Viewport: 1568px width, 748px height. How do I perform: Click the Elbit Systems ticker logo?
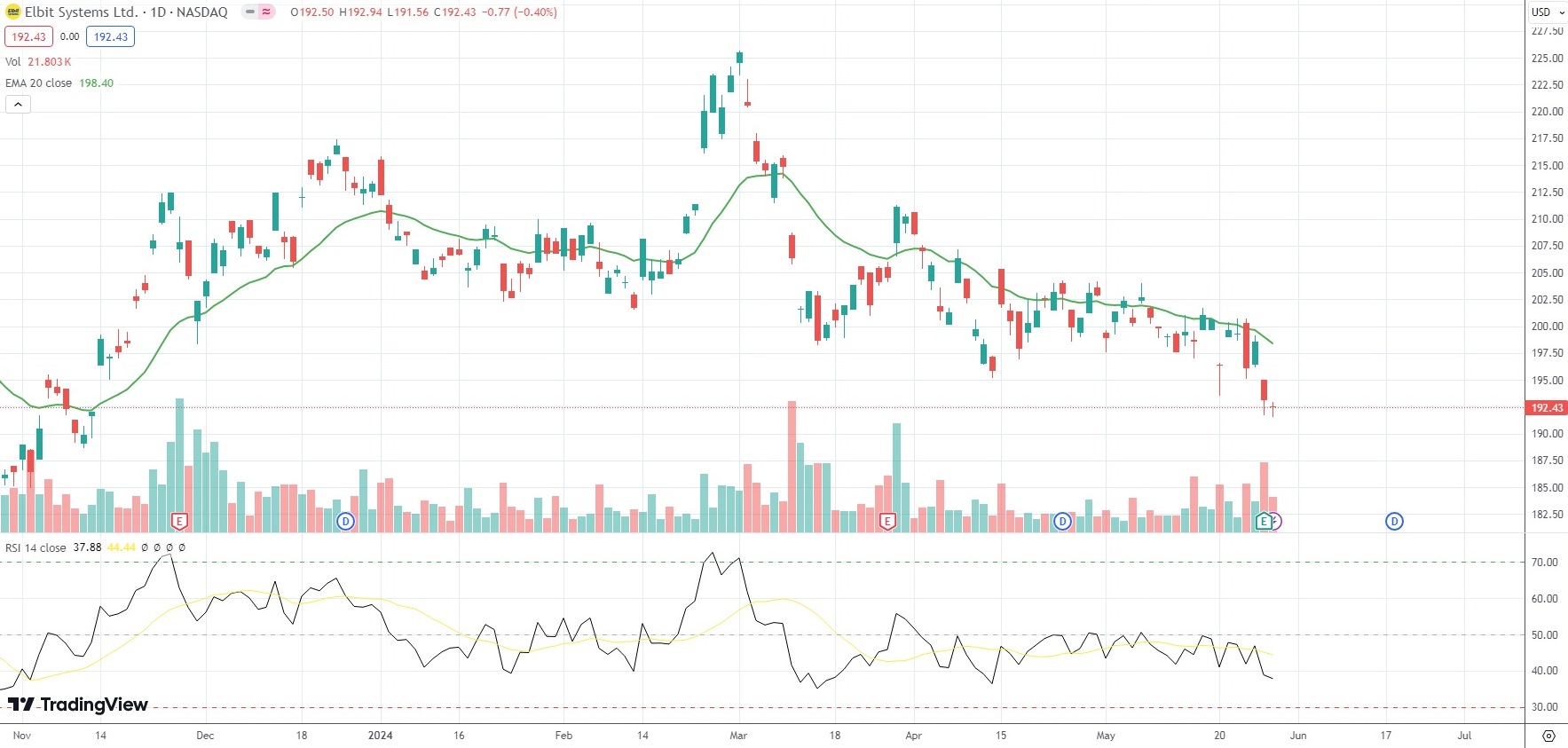(13, 12)
